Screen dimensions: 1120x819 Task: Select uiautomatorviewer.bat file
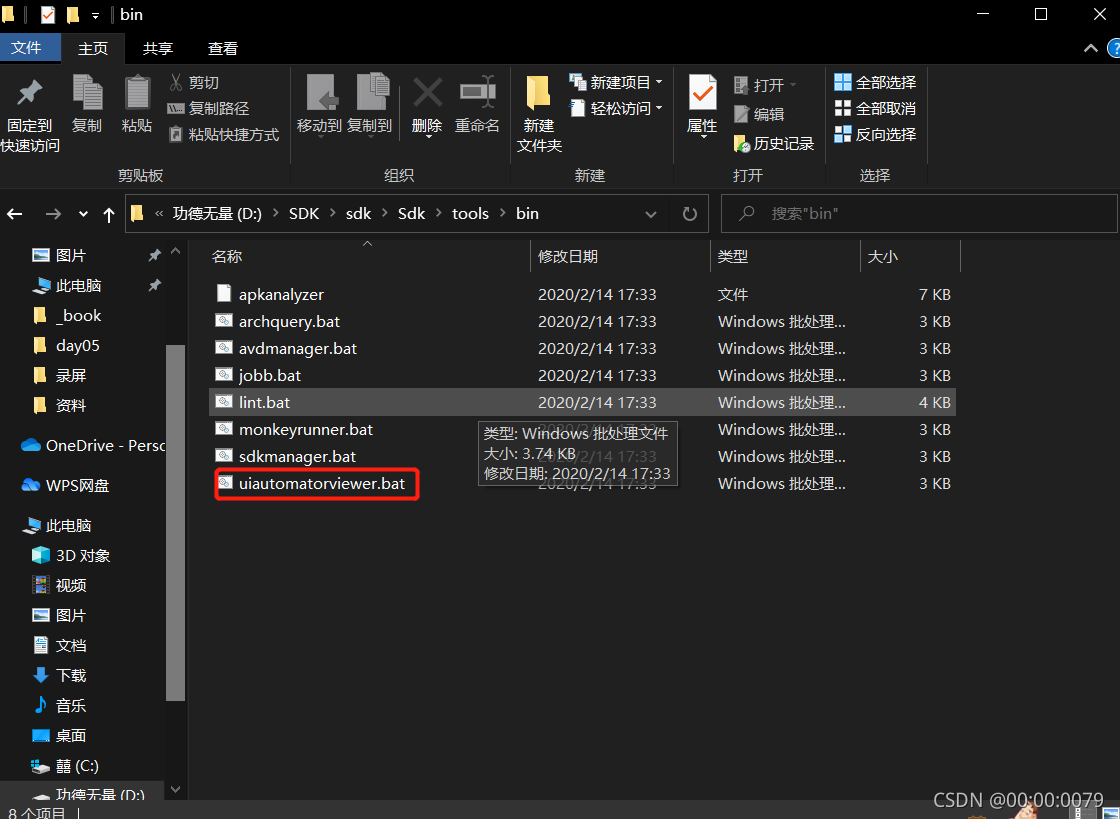[x=321, y=483]
